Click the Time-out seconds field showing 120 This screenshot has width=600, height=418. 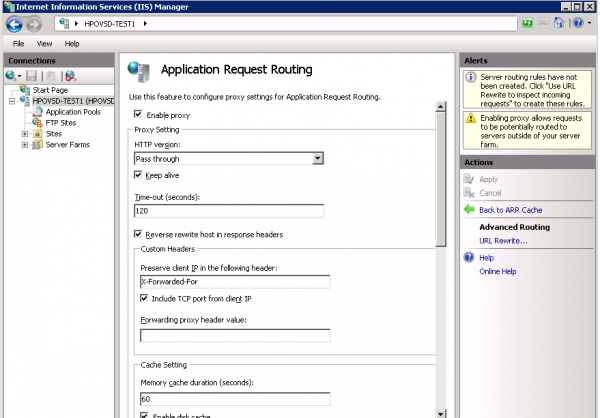[x=229, y=211]
